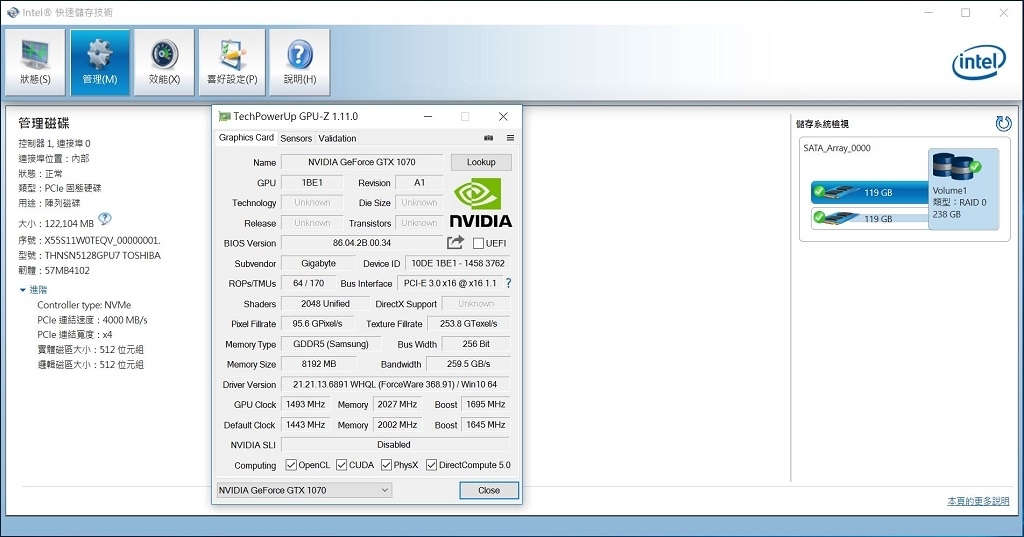1024x537 pixels.
Task: Open the 管理(M) manage toolbar button
Action: coord(99,62)
